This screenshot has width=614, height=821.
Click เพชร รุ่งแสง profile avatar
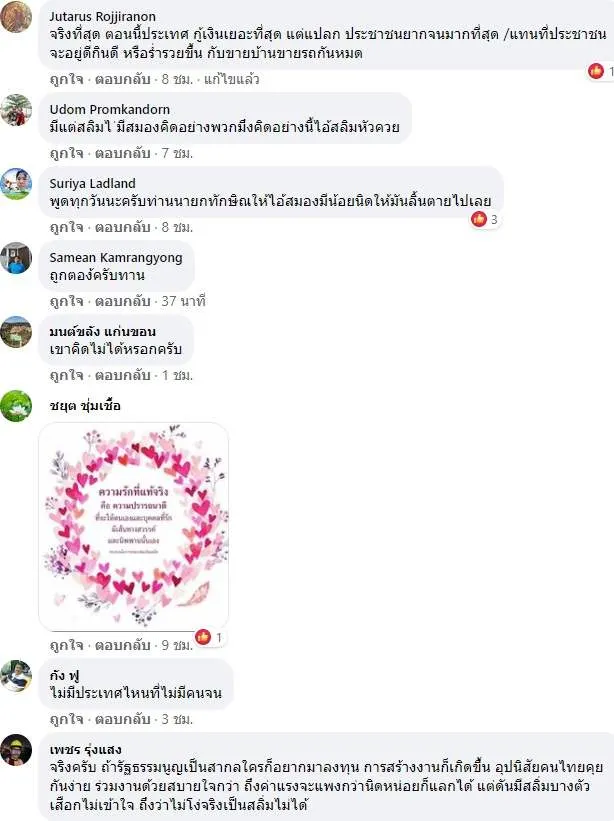coord(16,750)
